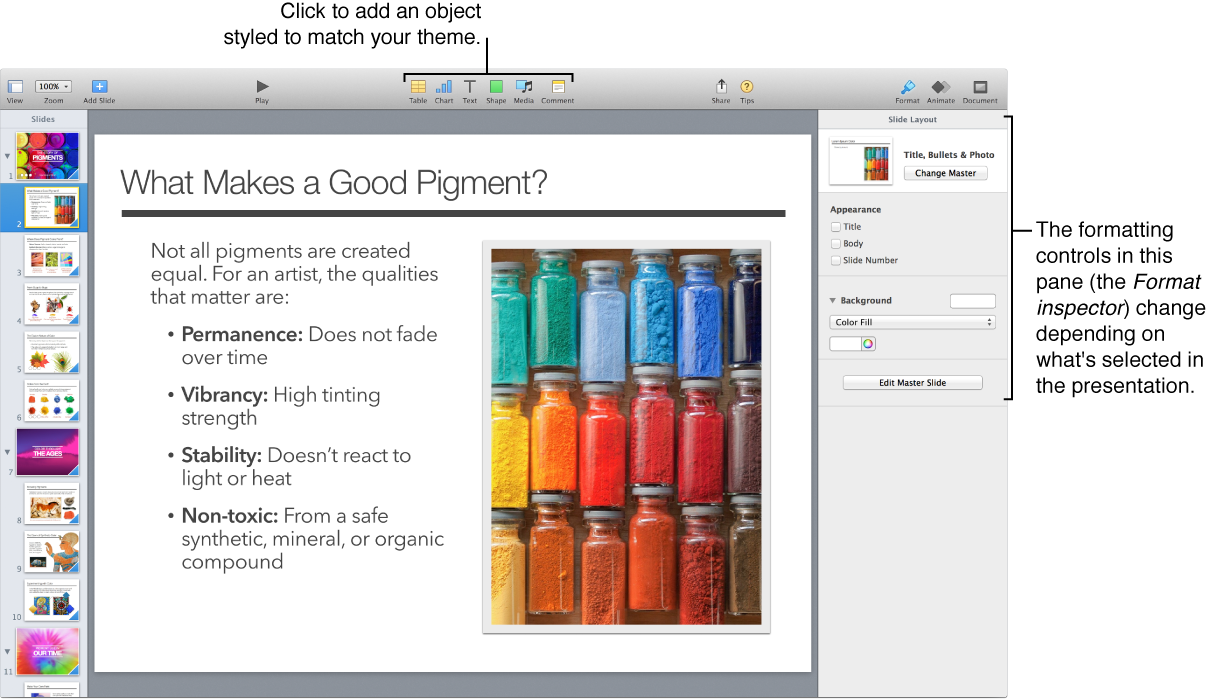The height and width of the screenshot is (700, 1210).
Task: Click Edit Master Slide button
Action: point(912,383)
